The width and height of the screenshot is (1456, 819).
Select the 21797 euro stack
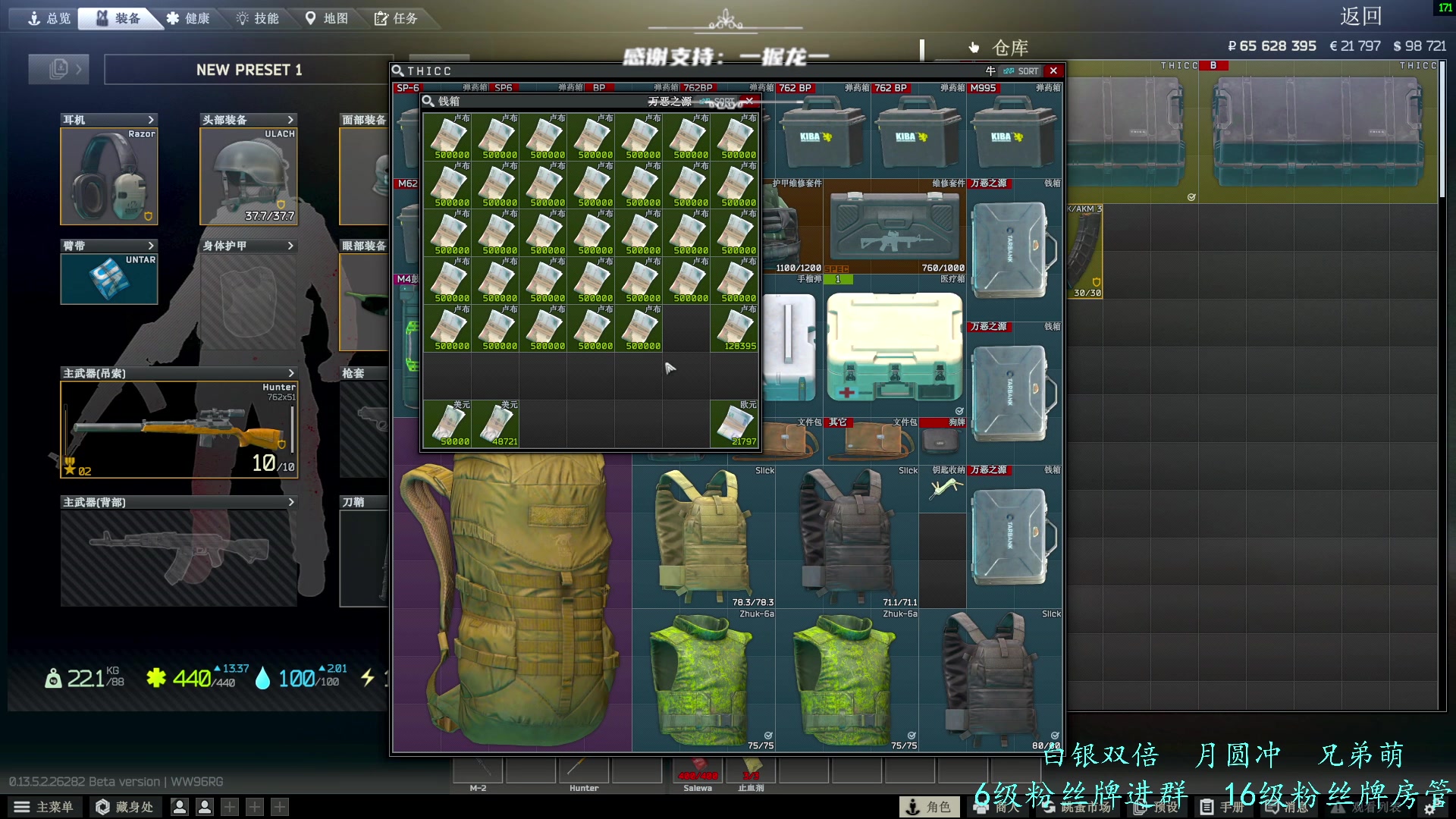[x=734, y=423]
